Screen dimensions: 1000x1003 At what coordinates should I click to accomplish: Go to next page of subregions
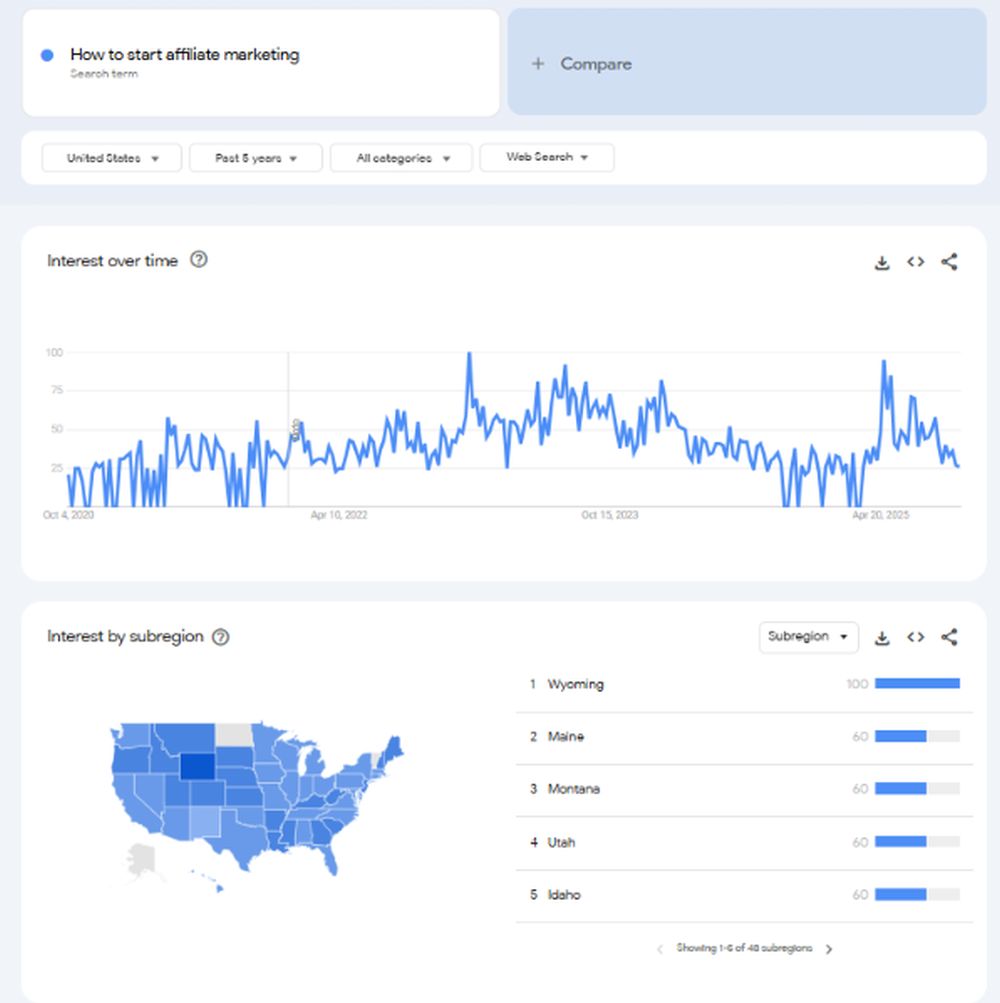click(829, 949)
